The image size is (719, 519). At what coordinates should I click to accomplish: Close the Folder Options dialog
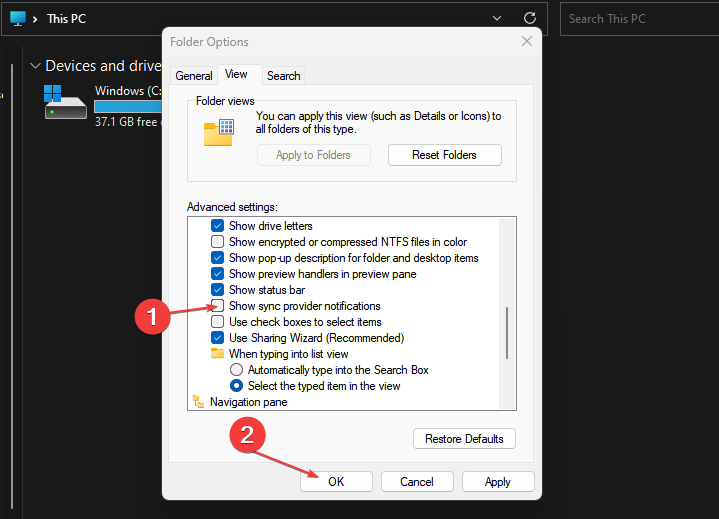click(x=527, y=41)
